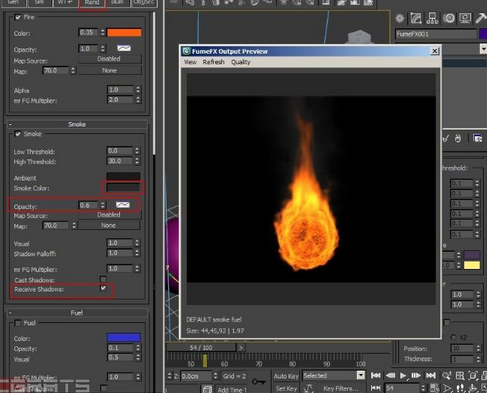The image size is (487, 393).
Task: Adjust the Fire Color value spinner
Action: (x=103, y=32)
